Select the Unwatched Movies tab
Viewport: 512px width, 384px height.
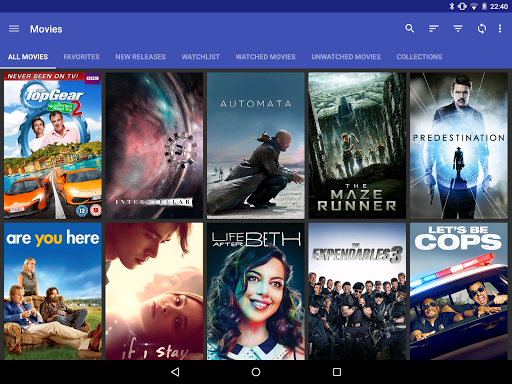346,57
